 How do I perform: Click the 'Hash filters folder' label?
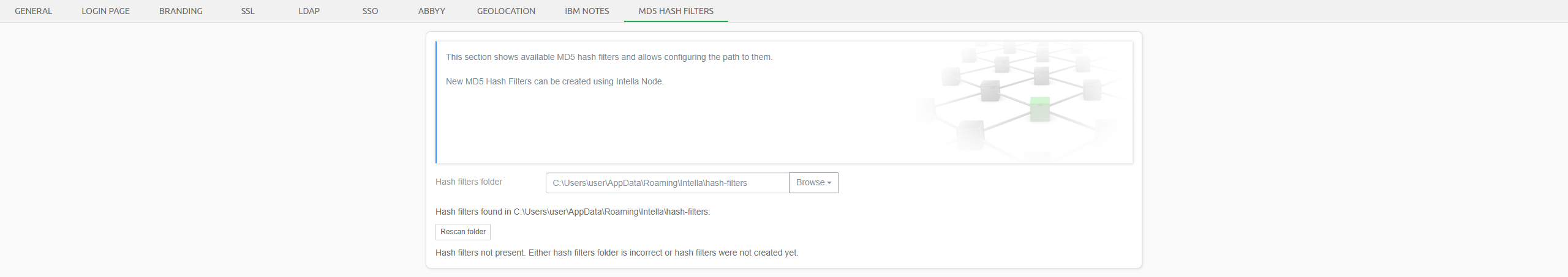click(x=469, y=182)
